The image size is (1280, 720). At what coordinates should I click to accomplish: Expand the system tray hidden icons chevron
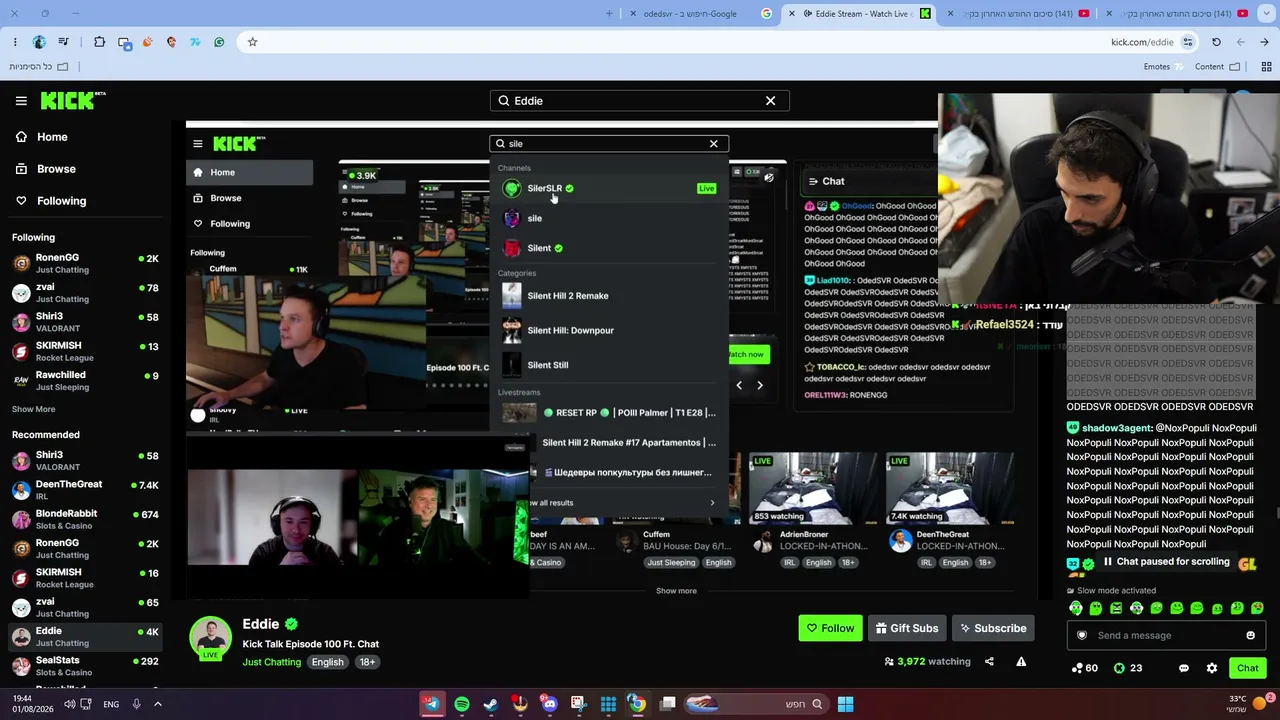158,704
